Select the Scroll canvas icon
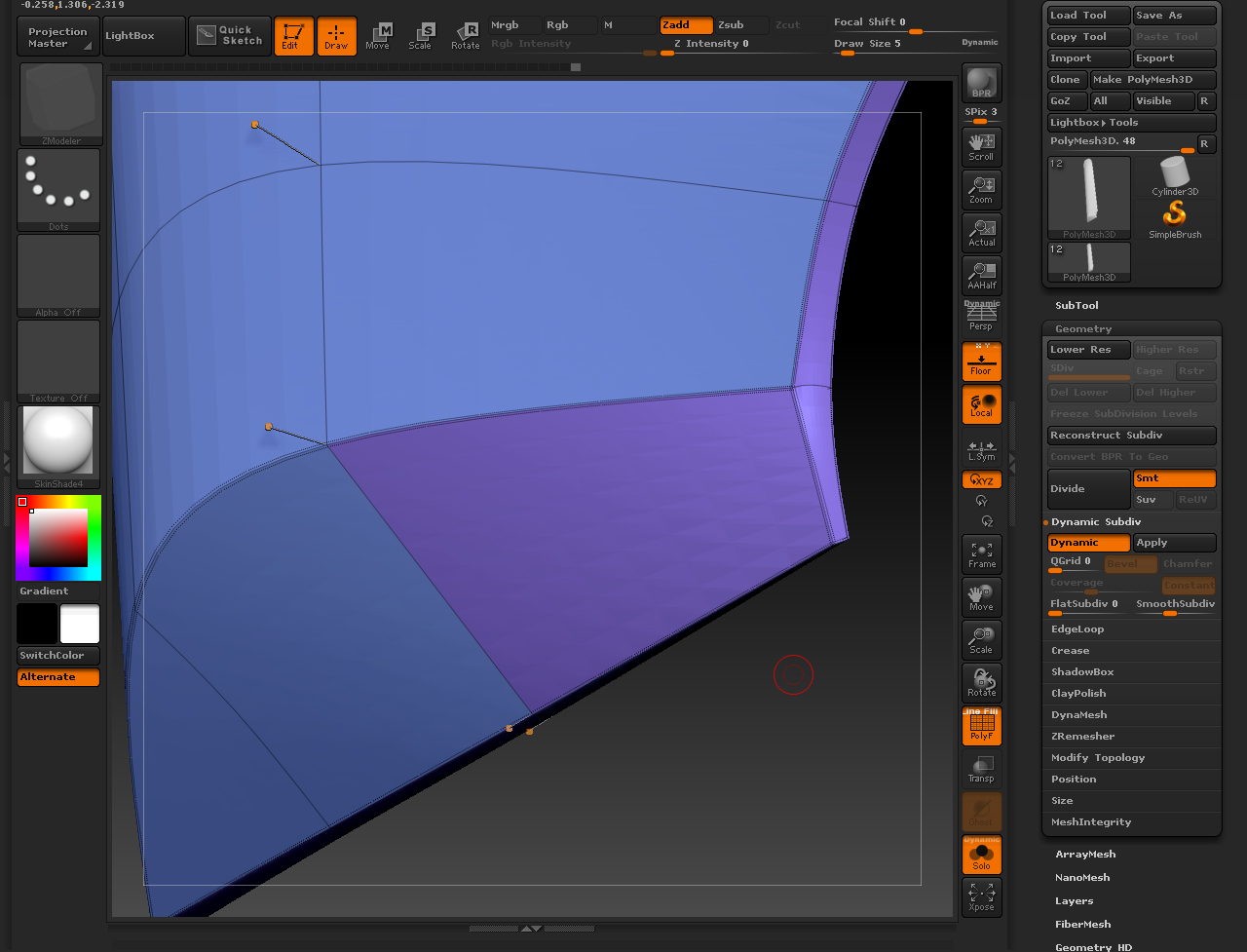 coord(981,146)
